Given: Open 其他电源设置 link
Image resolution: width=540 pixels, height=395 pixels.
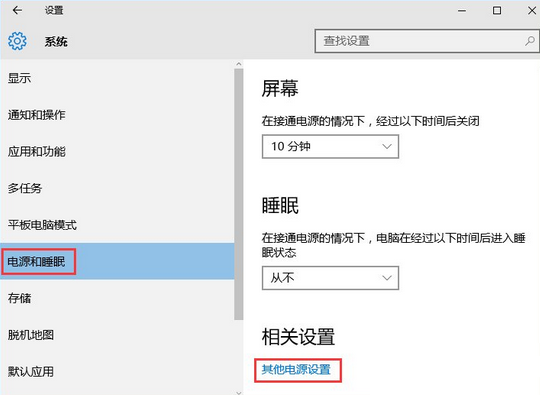Looking at the screenshot, I should click(296, 370).
